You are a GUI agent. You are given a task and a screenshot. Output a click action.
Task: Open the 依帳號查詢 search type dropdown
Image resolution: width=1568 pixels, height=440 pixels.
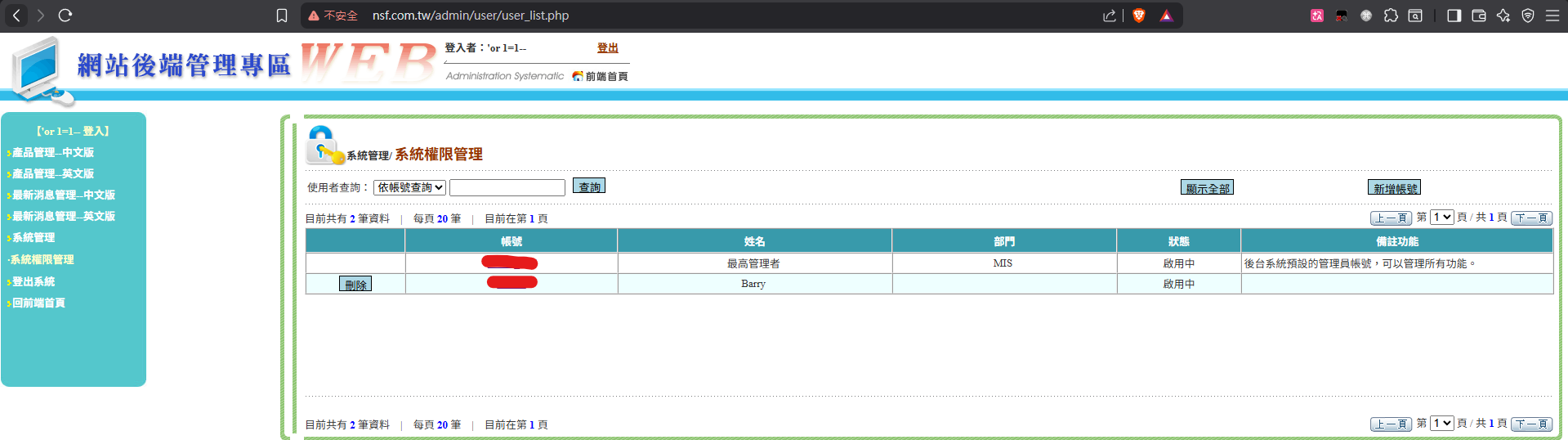[x=409, y=187]
